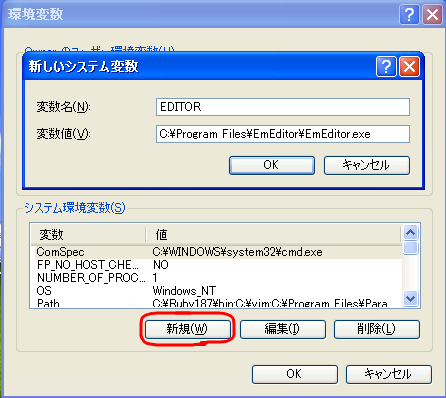Click the C:¥WINDOWS¥system32¥cmd.exe value cell
This screenshot has width=446, height=398.
(x=237, y=252)
